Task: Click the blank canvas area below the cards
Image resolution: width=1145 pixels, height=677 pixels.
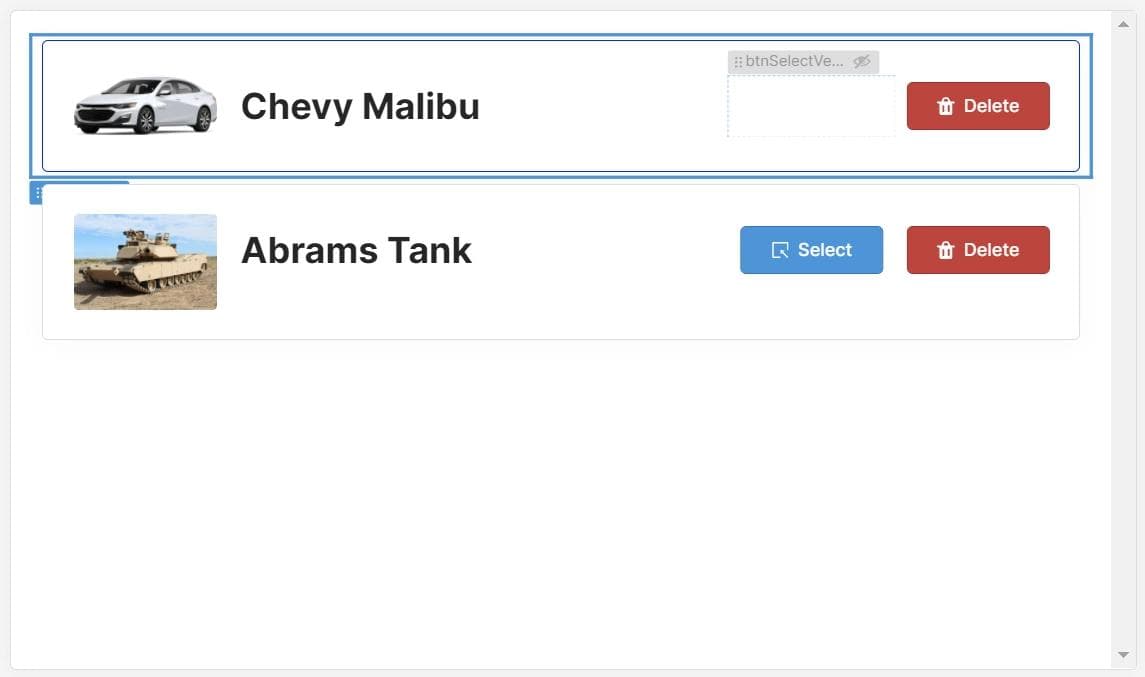Action: click(560, 500)
